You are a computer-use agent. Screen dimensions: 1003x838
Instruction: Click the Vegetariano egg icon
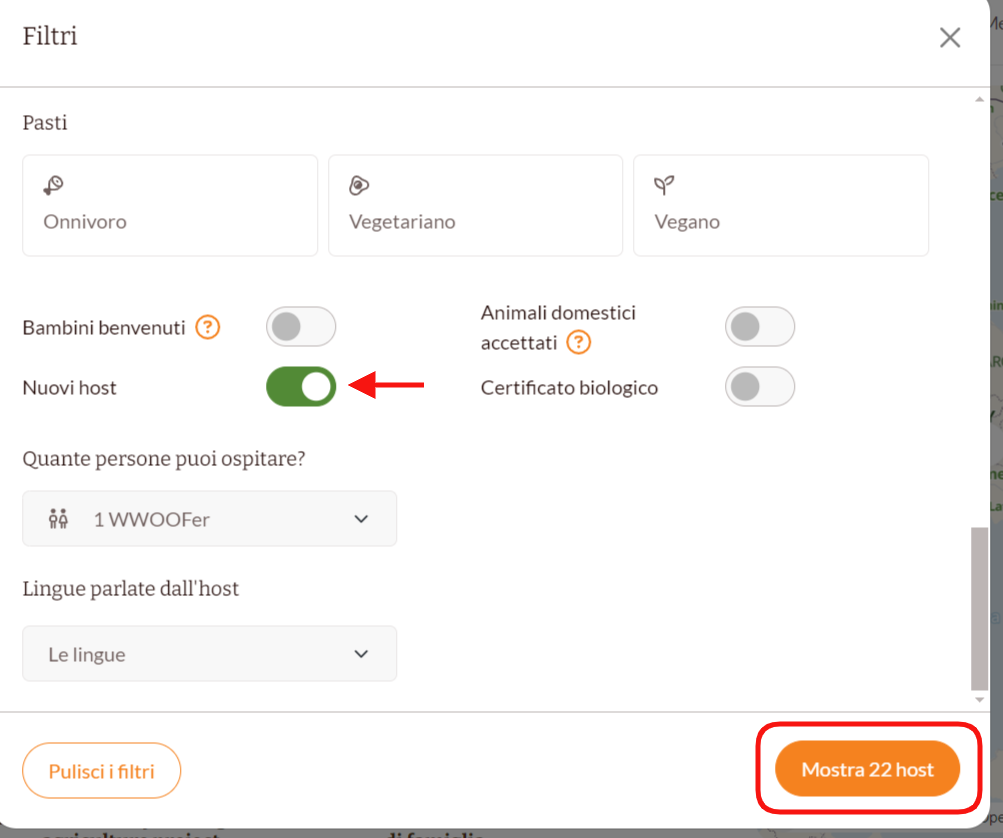(x=359, y=185)
